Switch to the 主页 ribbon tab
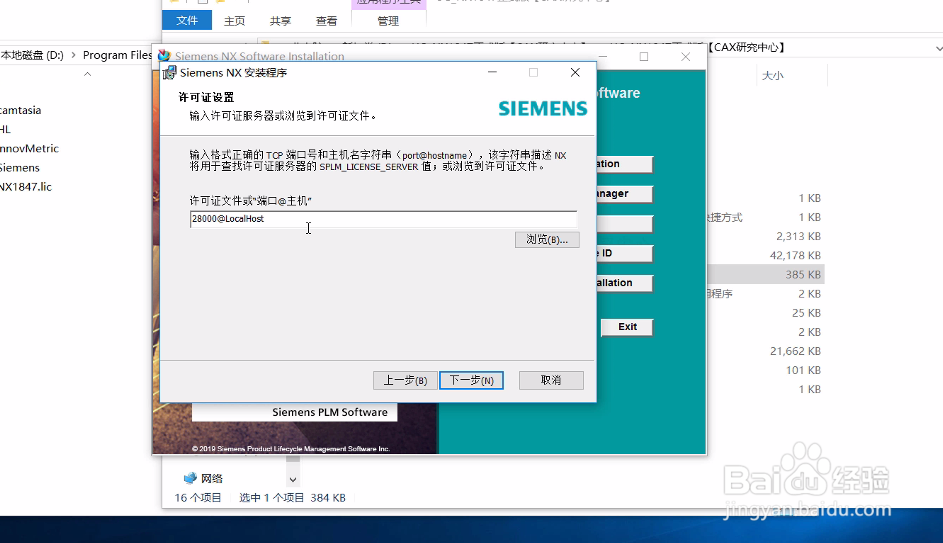The width and height of the screenshot is (943, 543). click(x=234, y=21)
